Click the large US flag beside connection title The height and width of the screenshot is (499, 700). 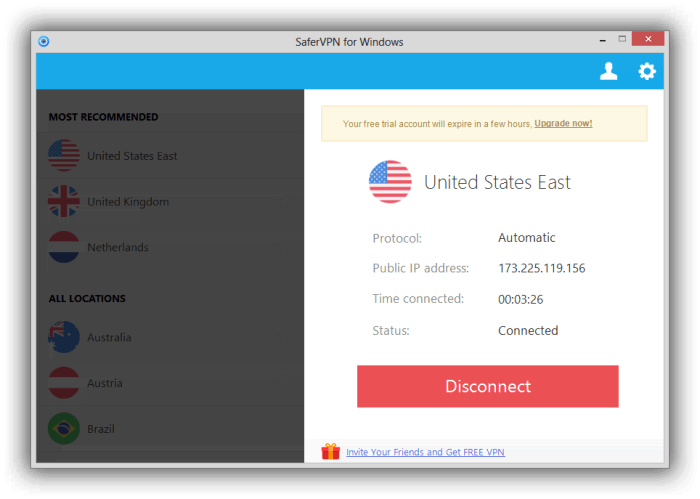tap(390, 182)
